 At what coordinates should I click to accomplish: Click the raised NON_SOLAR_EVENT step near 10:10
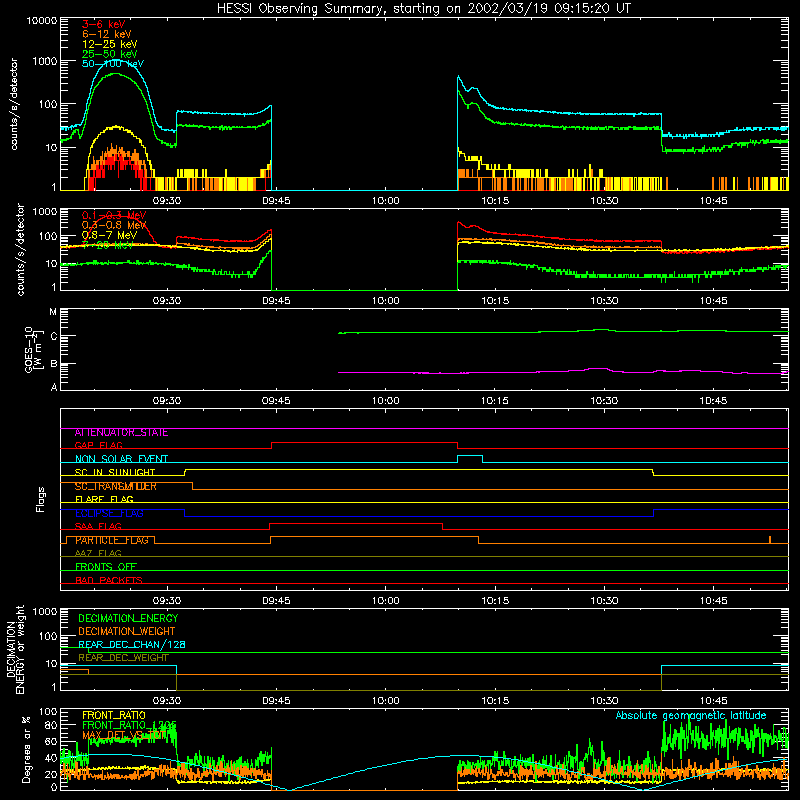[x=470, y=456]
